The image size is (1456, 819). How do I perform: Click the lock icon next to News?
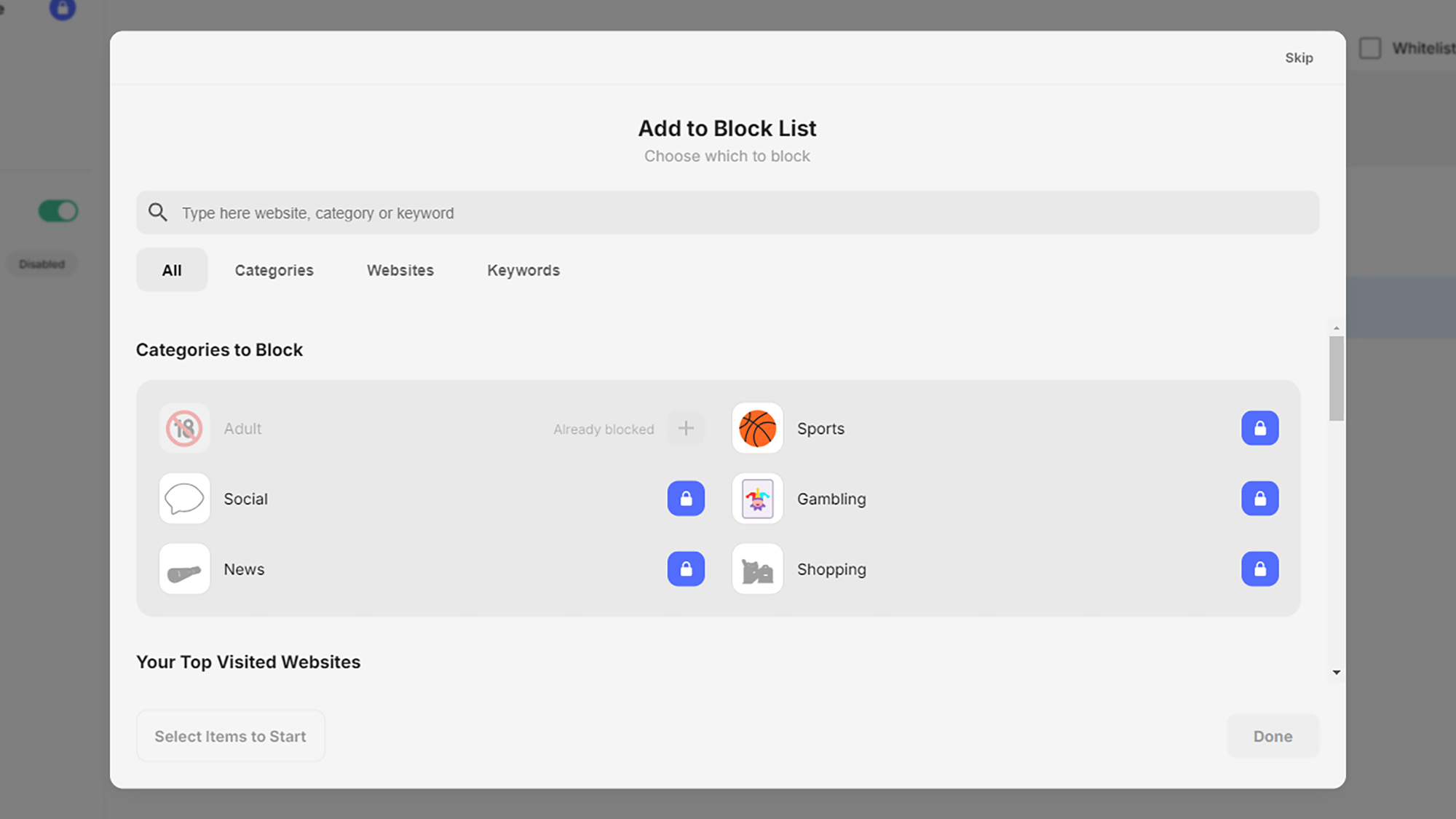[x=686, y=569]
